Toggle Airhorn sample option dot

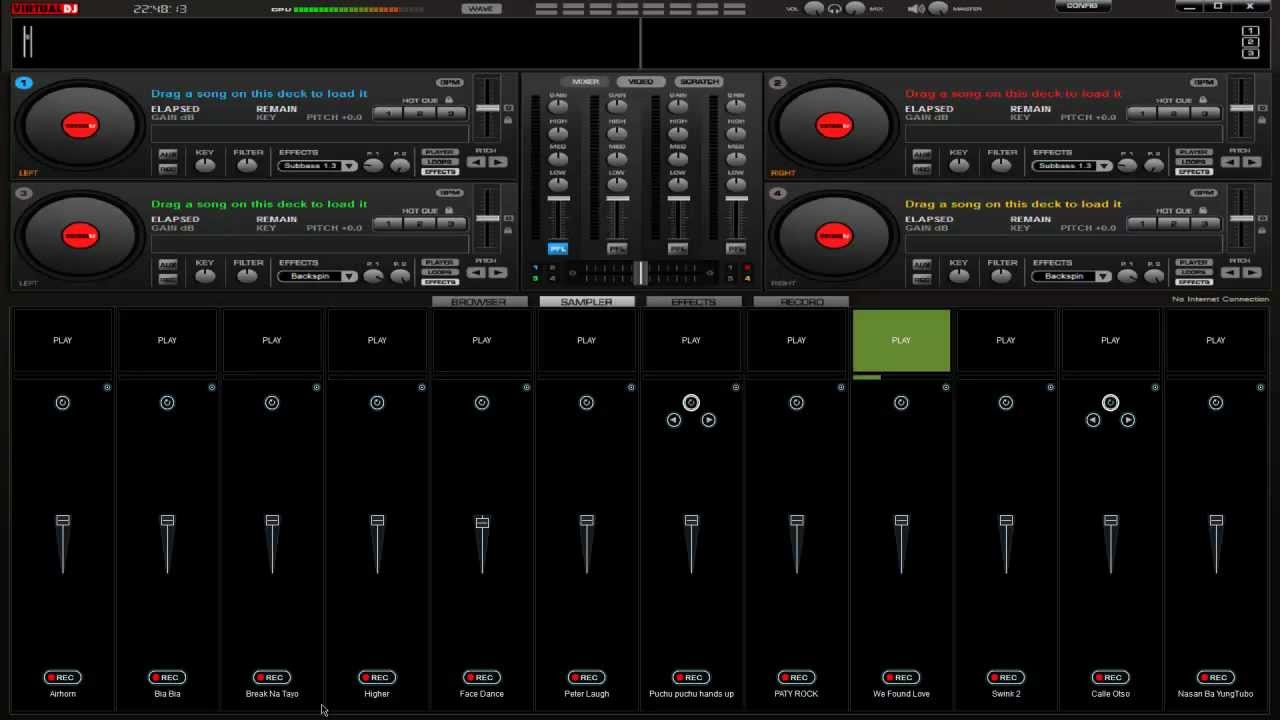pyautogui.click(x=107, y=387)
